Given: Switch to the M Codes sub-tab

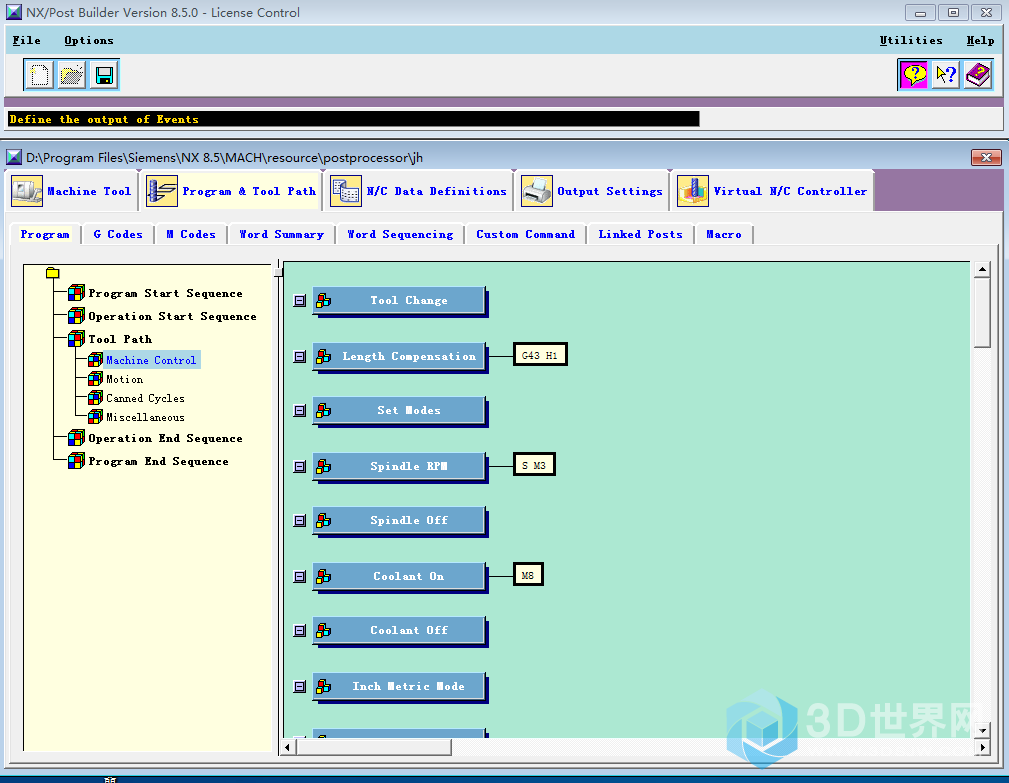Looking at the screenshot, I should (191, 234).
